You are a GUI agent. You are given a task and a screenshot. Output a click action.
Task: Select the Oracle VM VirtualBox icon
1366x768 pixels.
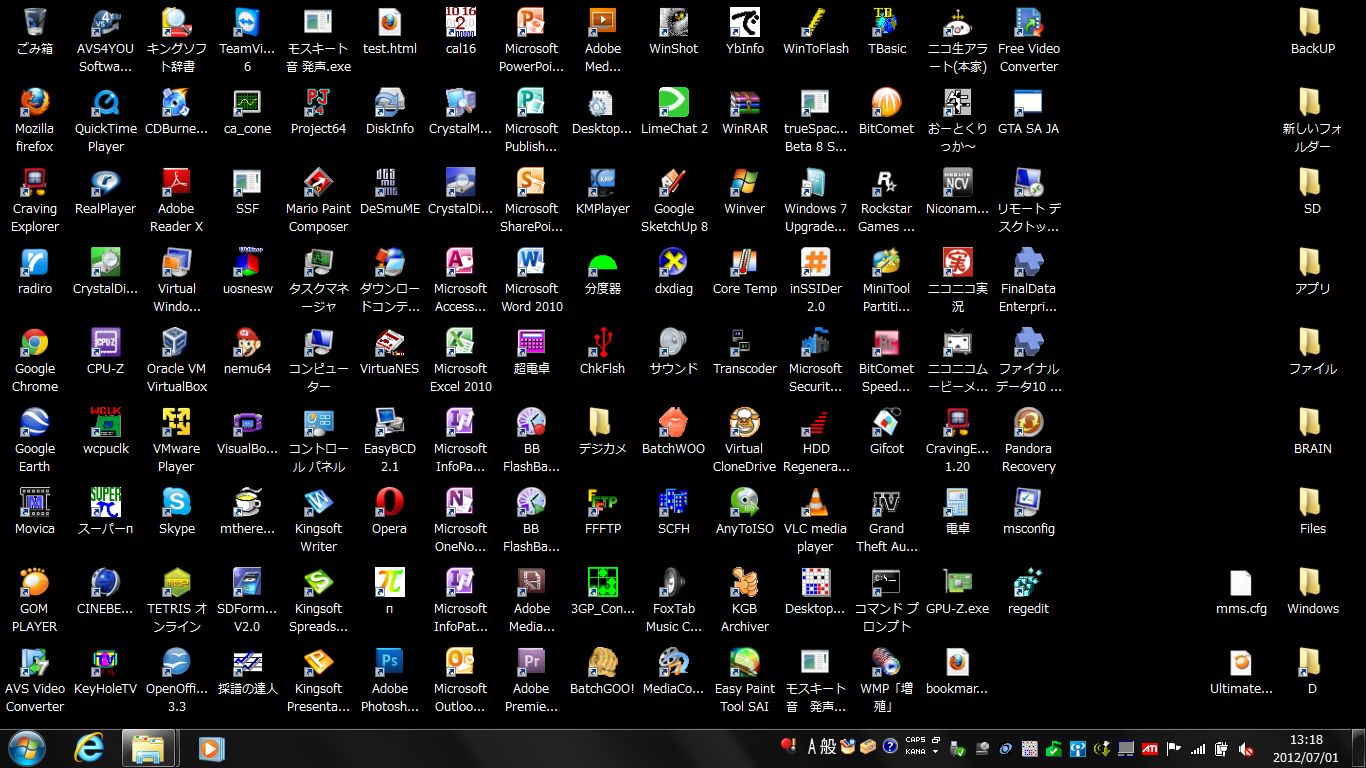(x=177, y=360)
